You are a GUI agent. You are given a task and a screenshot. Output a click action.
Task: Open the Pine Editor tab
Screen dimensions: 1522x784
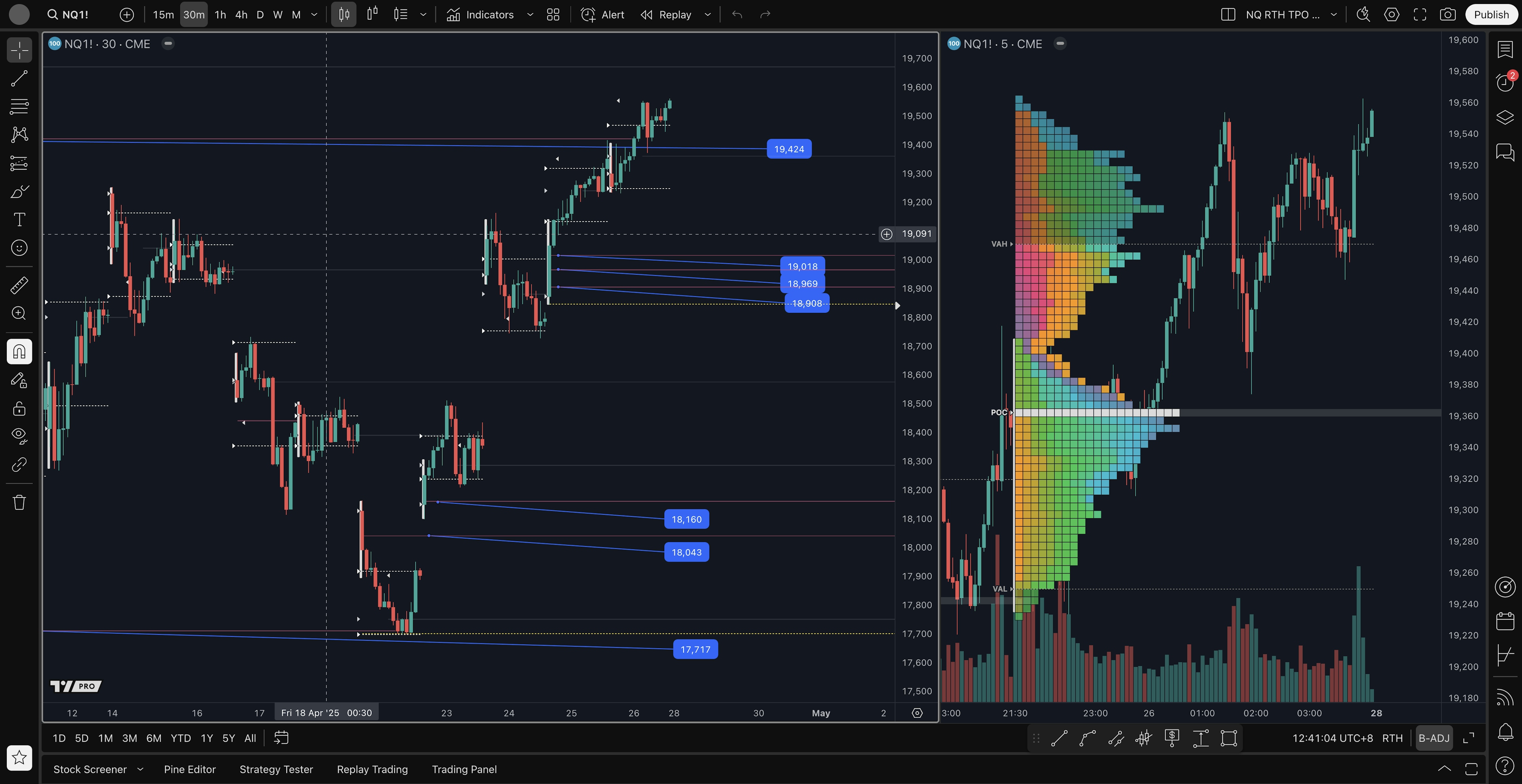[190, 769]
